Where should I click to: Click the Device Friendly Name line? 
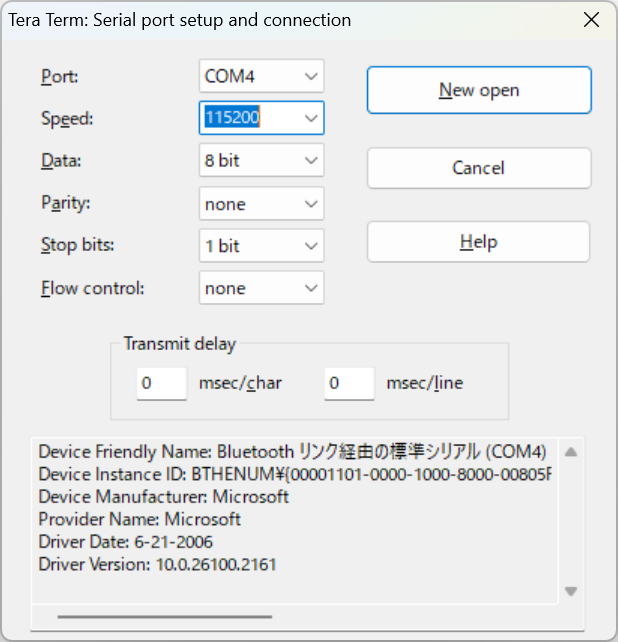point(292,451)
